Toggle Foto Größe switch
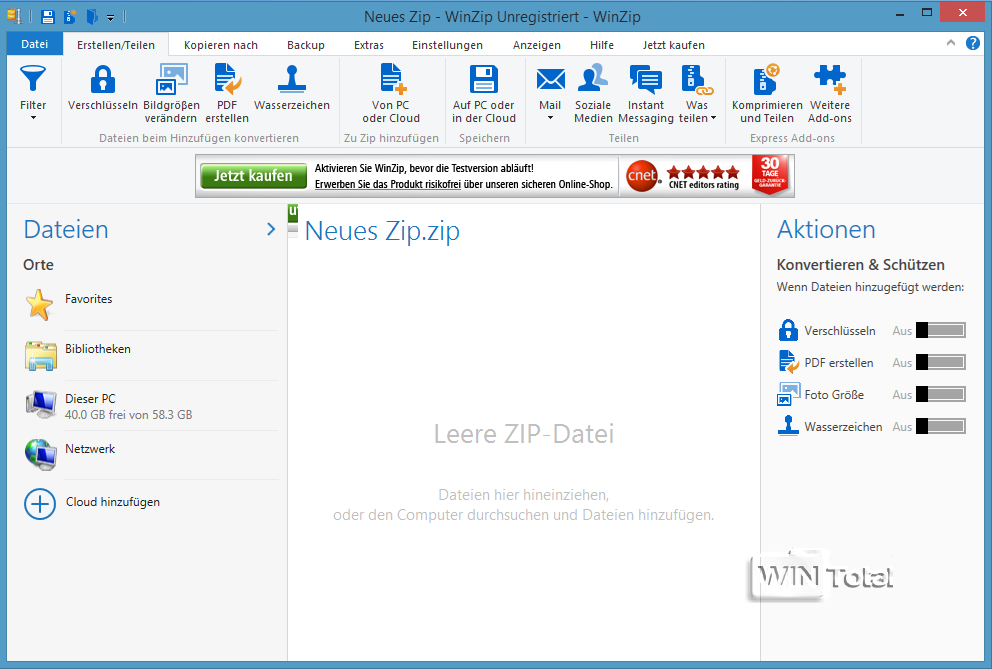The image size is (992, 669). coord(941,394)
